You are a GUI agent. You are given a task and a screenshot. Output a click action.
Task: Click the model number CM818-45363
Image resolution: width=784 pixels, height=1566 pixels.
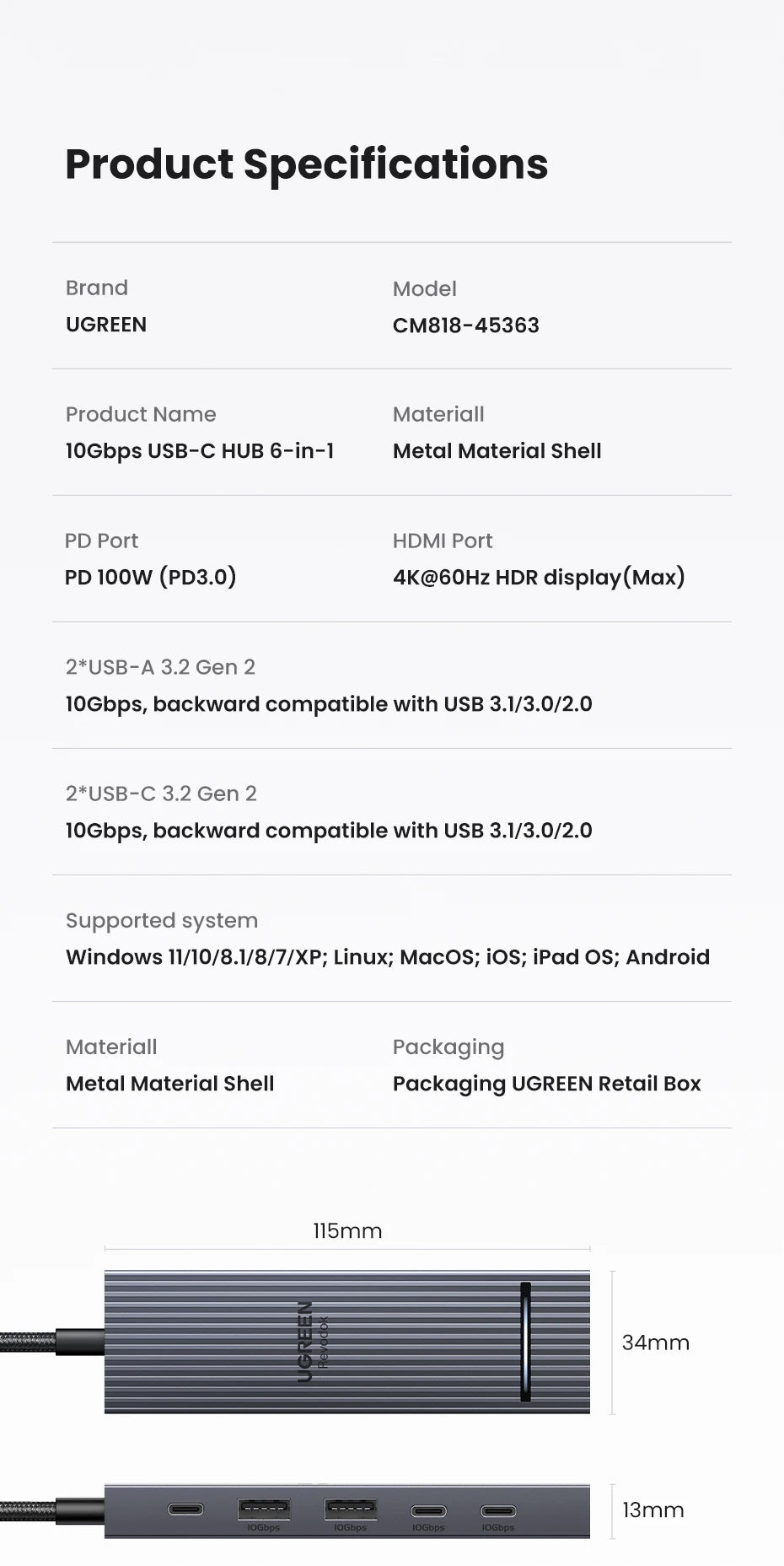pyautogui.click(x=466, y=326)
